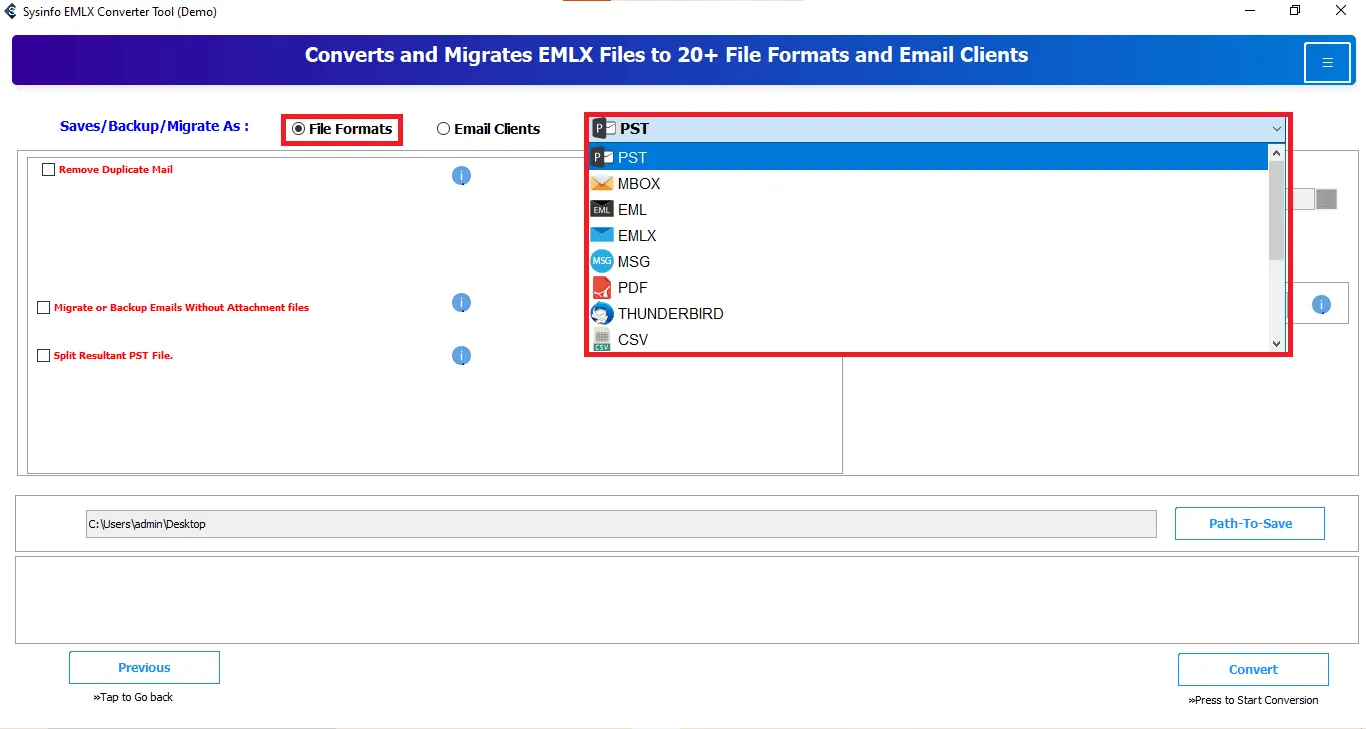Open the hamburger menu in the blue banner

1327,63
